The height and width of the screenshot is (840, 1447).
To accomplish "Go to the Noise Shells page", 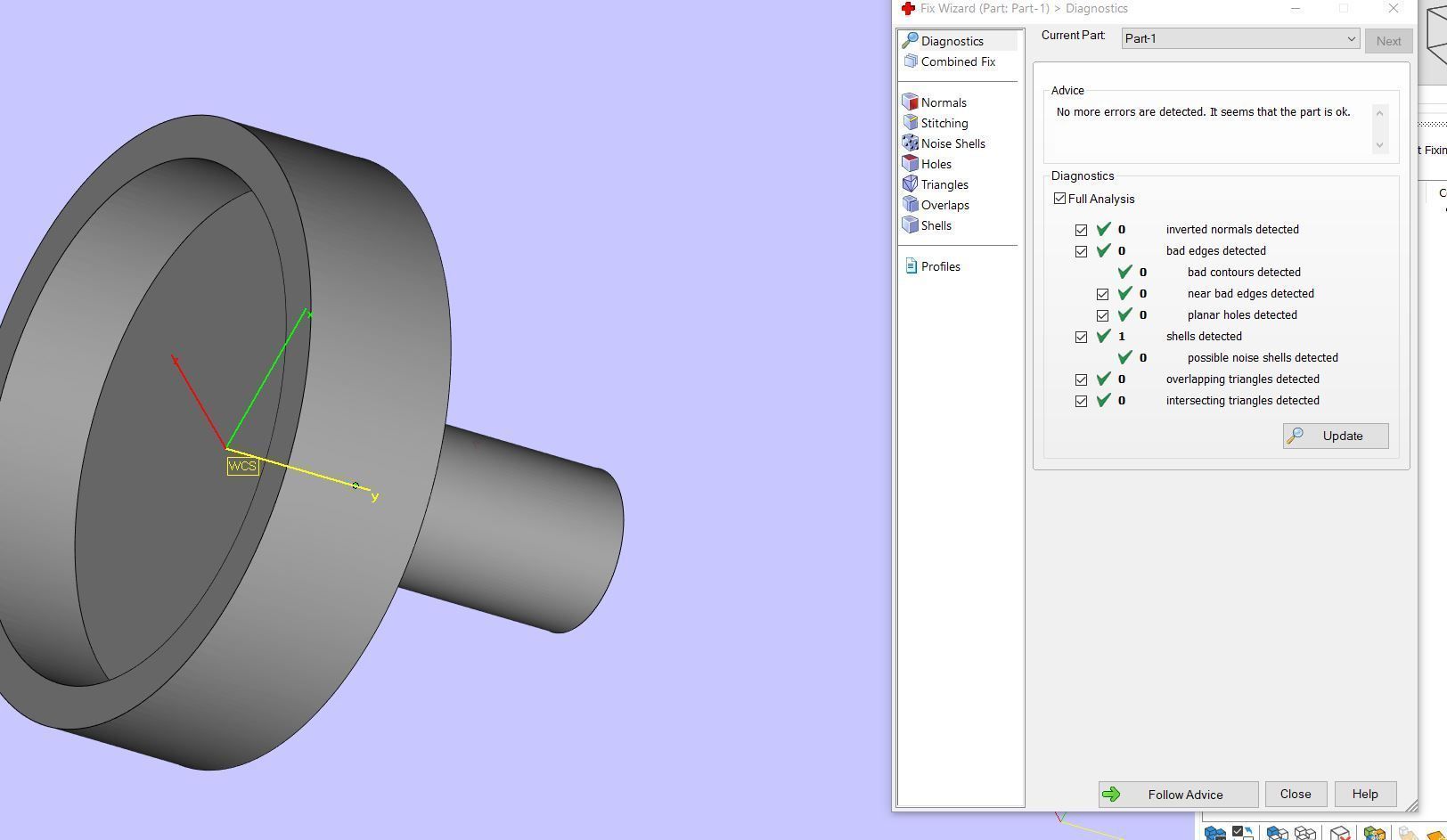I will (953, 143).
